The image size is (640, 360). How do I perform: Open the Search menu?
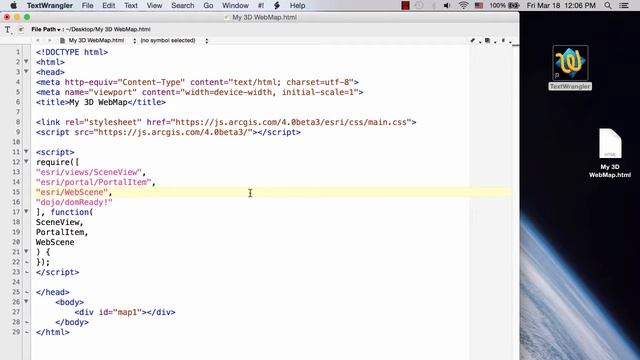(x=182, y=5)
